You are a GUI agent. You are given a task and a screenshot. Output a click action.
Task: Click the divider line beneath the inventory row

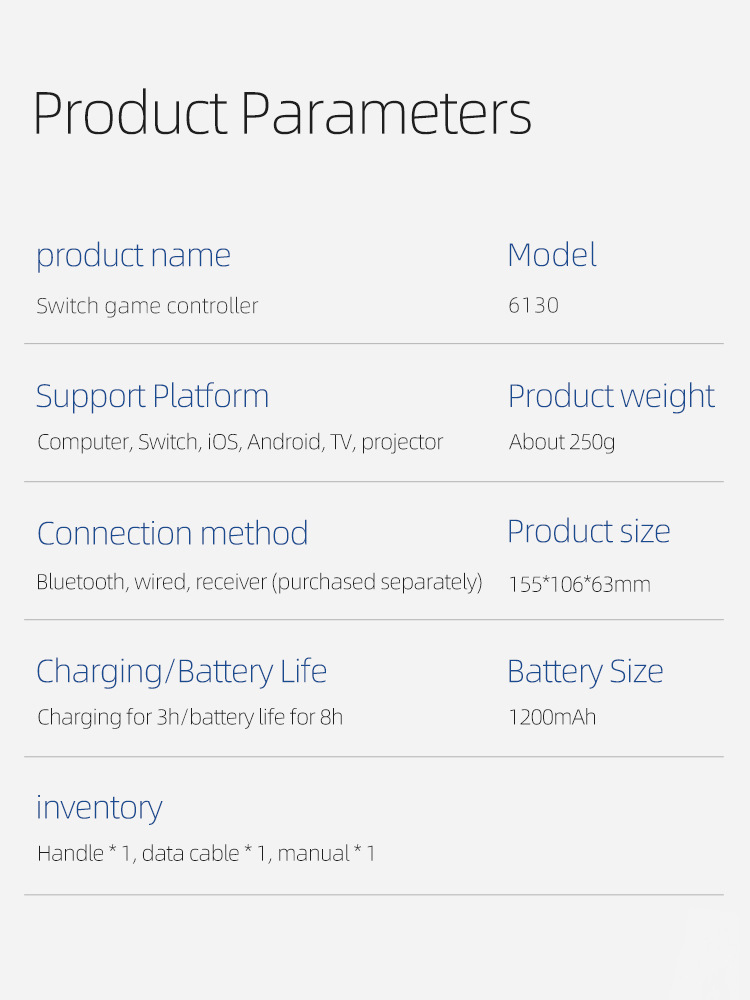[x=374, y=894]
